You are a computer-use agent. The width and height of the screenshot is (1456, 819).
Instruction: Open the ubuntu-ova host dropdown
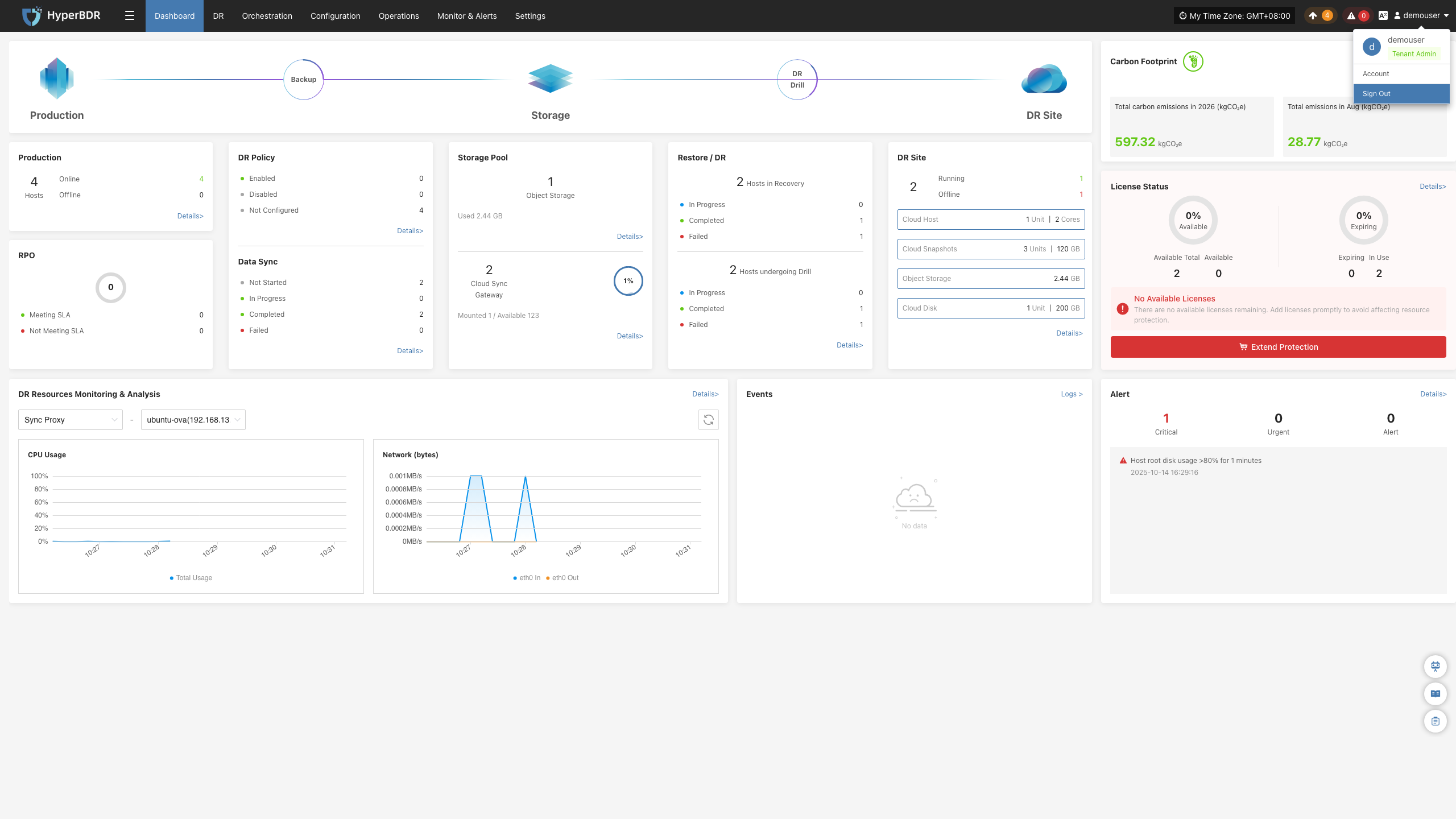(193, 420)
